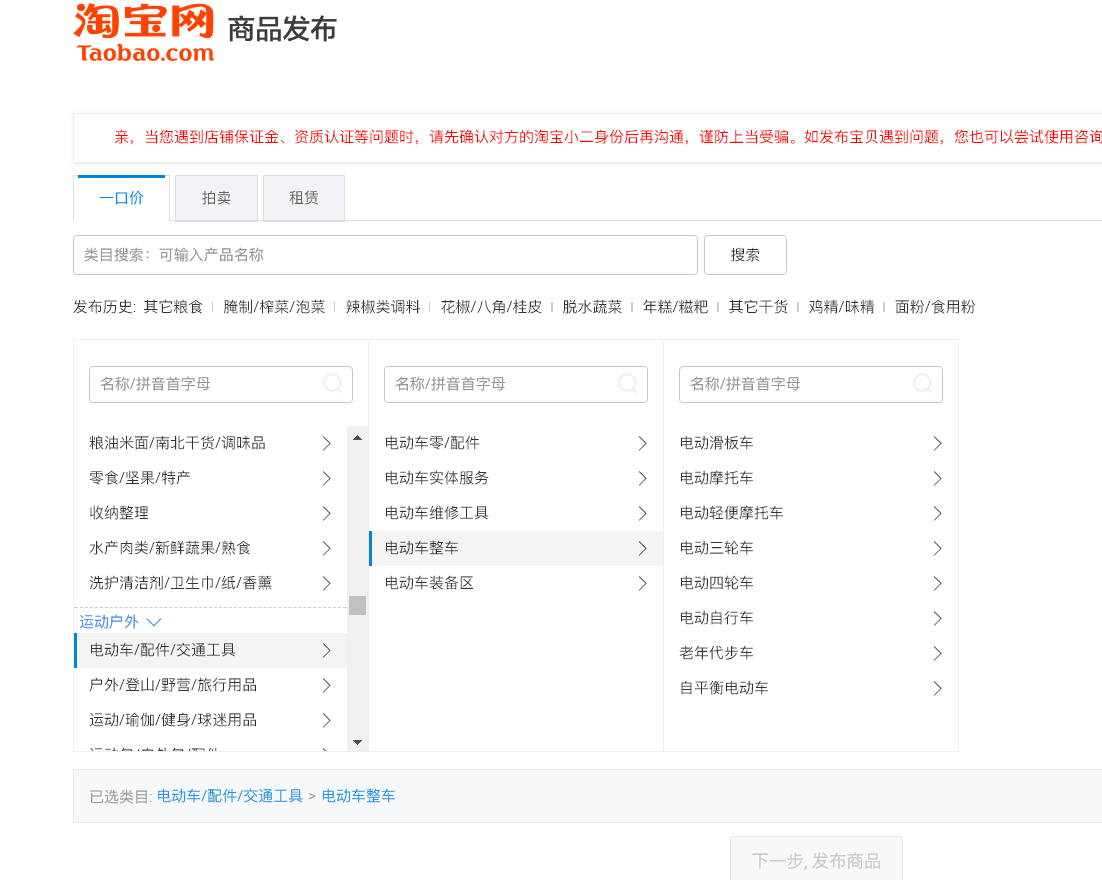Switch to the 拍卖 tab
Viewport: 1102px width, 880px height.
pyautogui.click(x=216, y=198)
